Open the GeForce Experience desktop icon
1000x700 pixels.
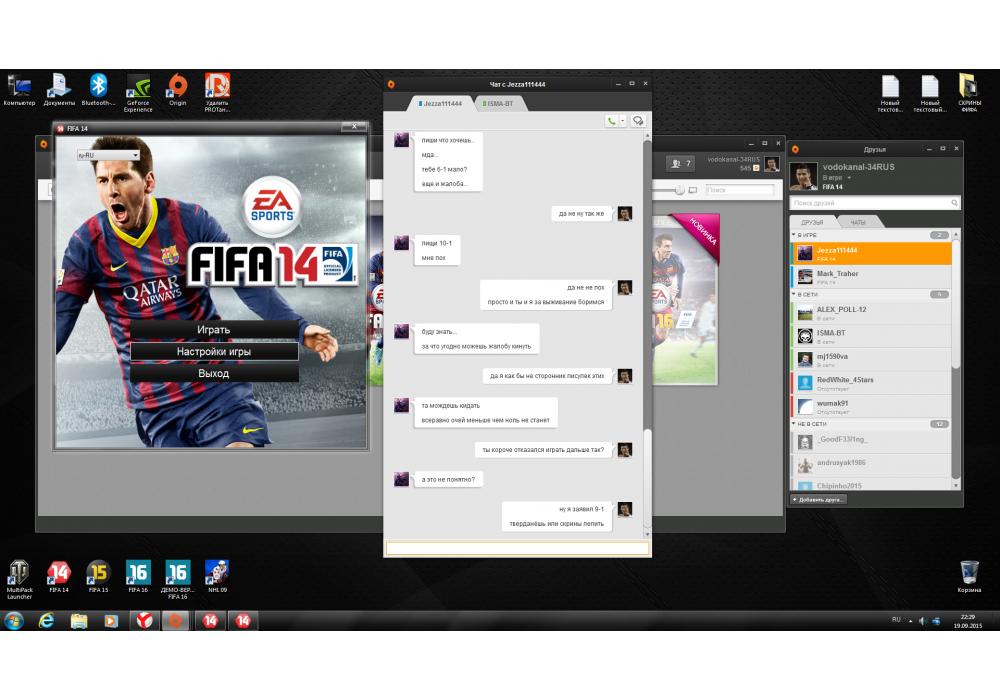click(138, 93)
